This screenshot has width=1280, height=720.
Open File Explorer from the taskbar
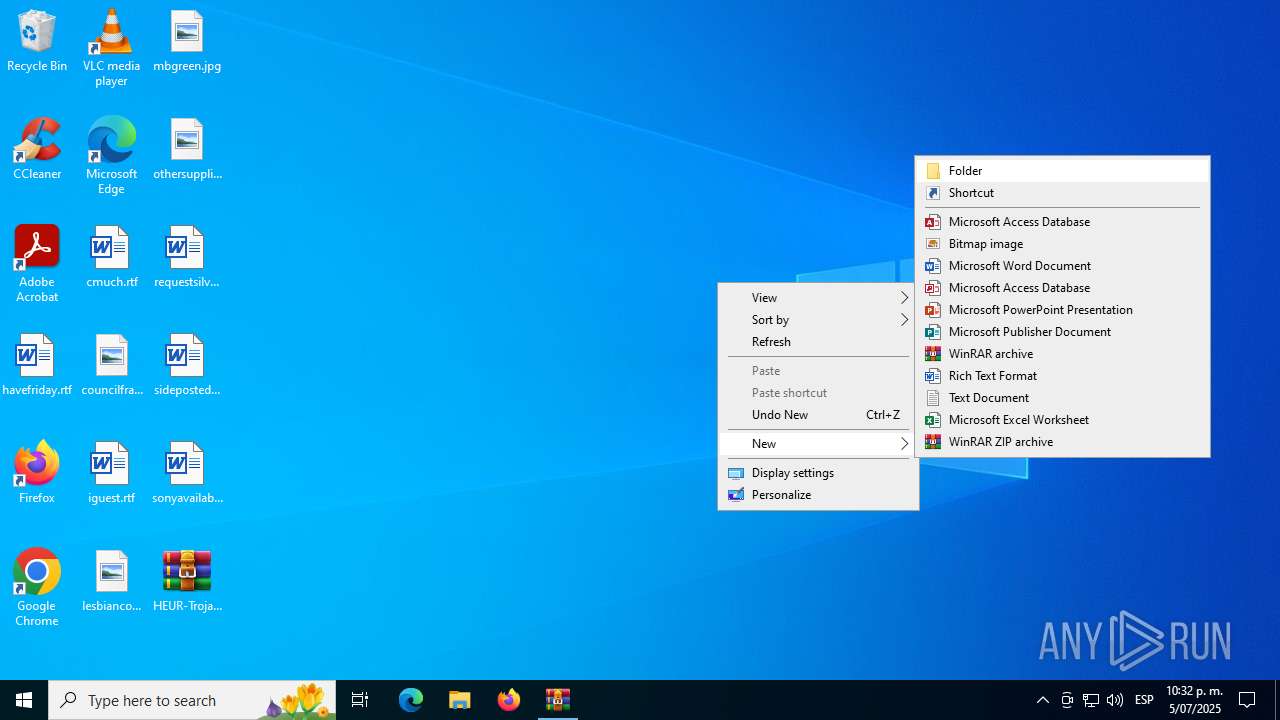point(460,700)
